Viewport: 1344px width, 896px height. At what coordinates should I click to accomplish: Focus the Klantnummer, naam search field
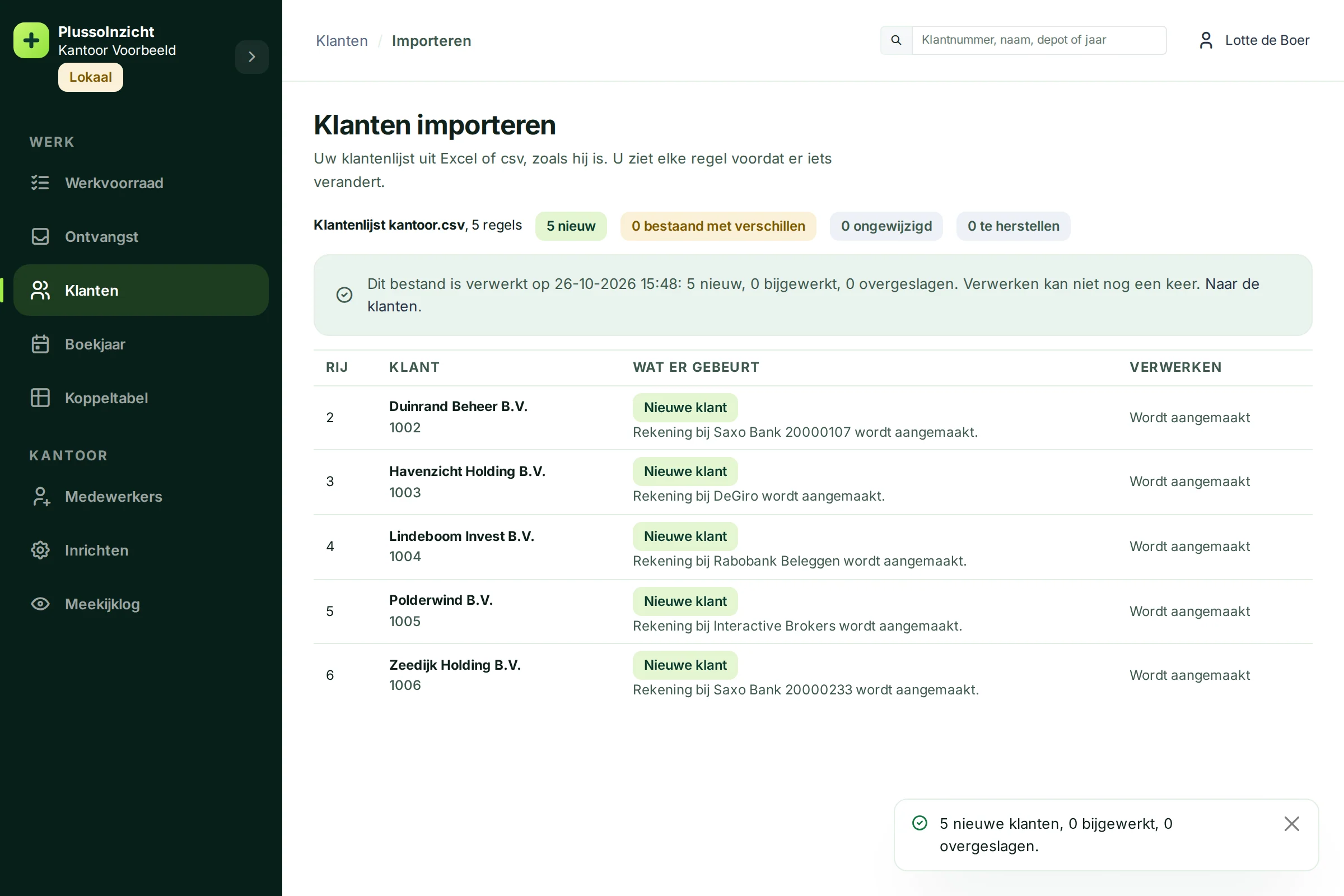point(1039,40)
